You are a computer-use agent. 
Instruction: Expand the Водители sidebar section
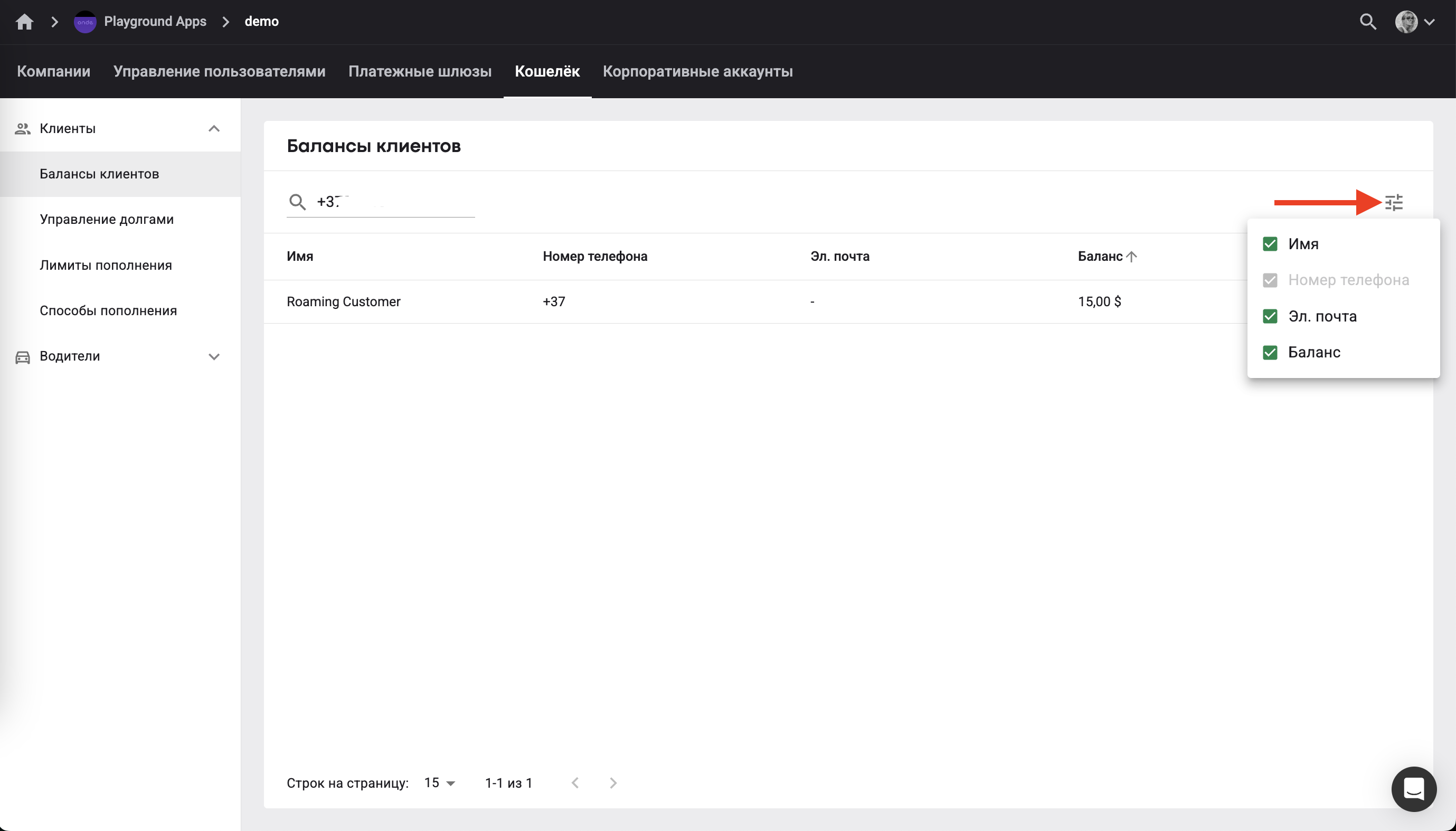tap(214, 357)
